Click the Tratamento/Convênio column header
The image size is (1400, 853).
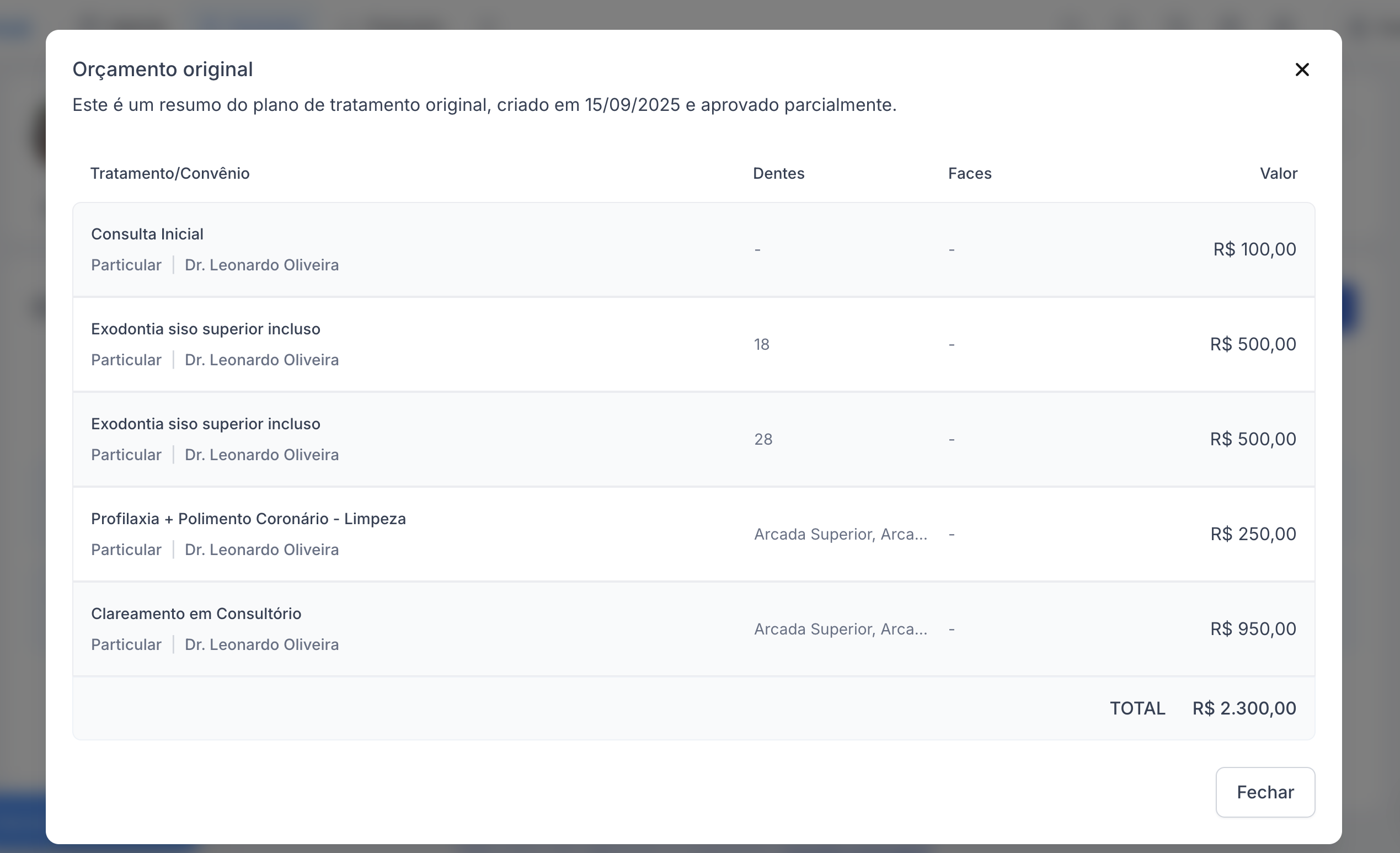coord(170,173)
